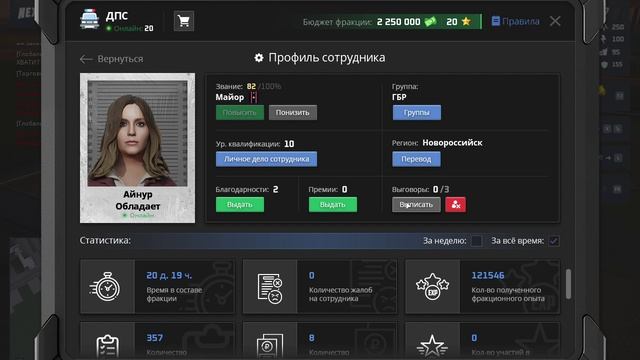Screen dimensions: 640x360
Task: Open the Правила rules link
Action: (516, 21)
